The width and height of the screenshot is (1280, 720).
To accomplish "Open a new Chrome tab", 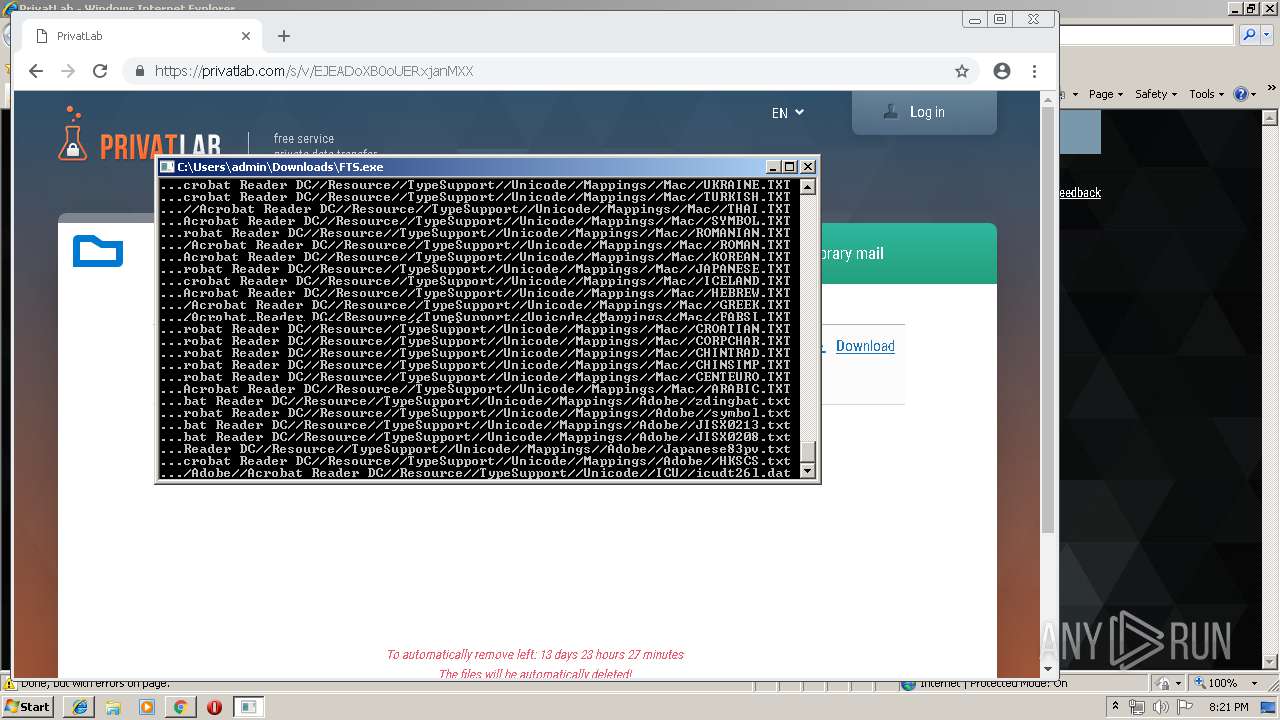I will 284,36.
